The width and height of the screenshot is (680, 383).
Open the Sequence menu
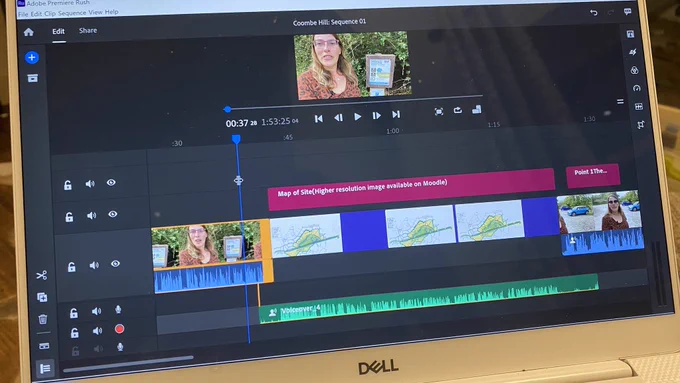click(72, 13)
